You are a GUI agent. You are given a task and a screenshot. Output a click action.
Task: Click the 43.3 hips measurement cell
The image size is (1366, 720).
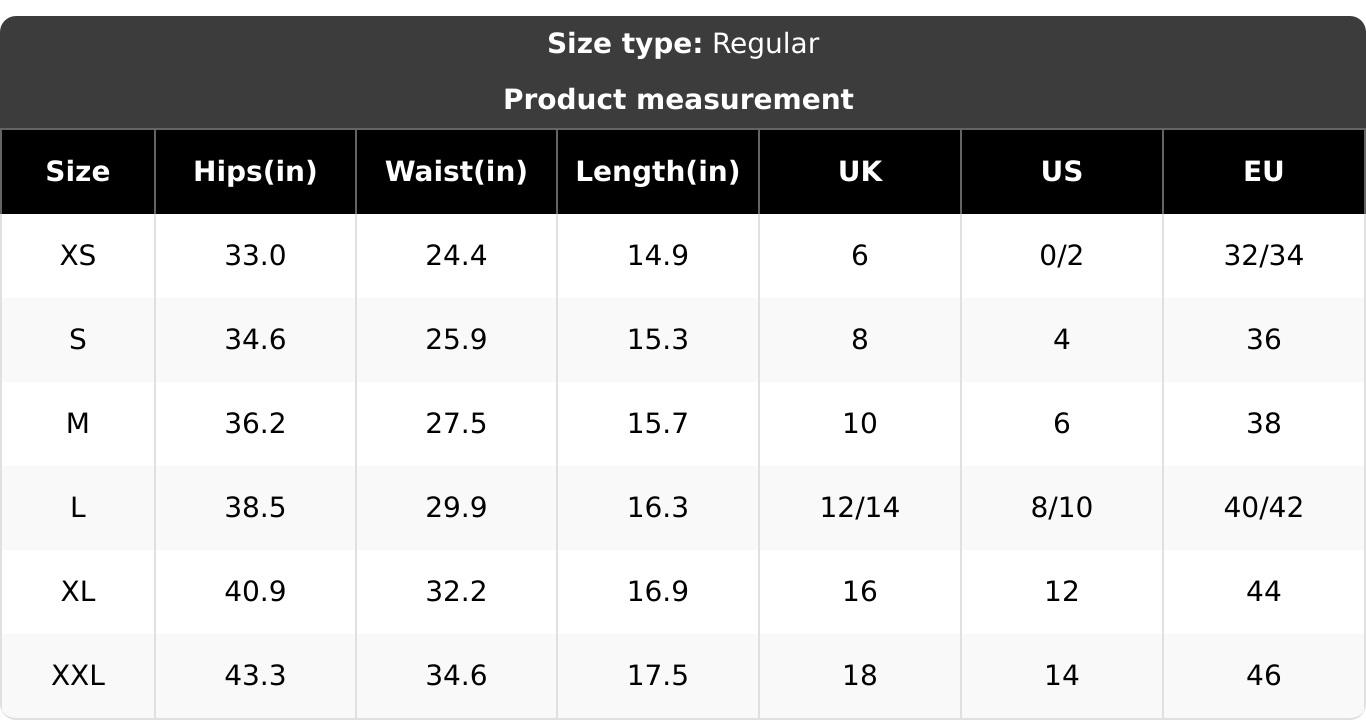(x=255, y=676)
